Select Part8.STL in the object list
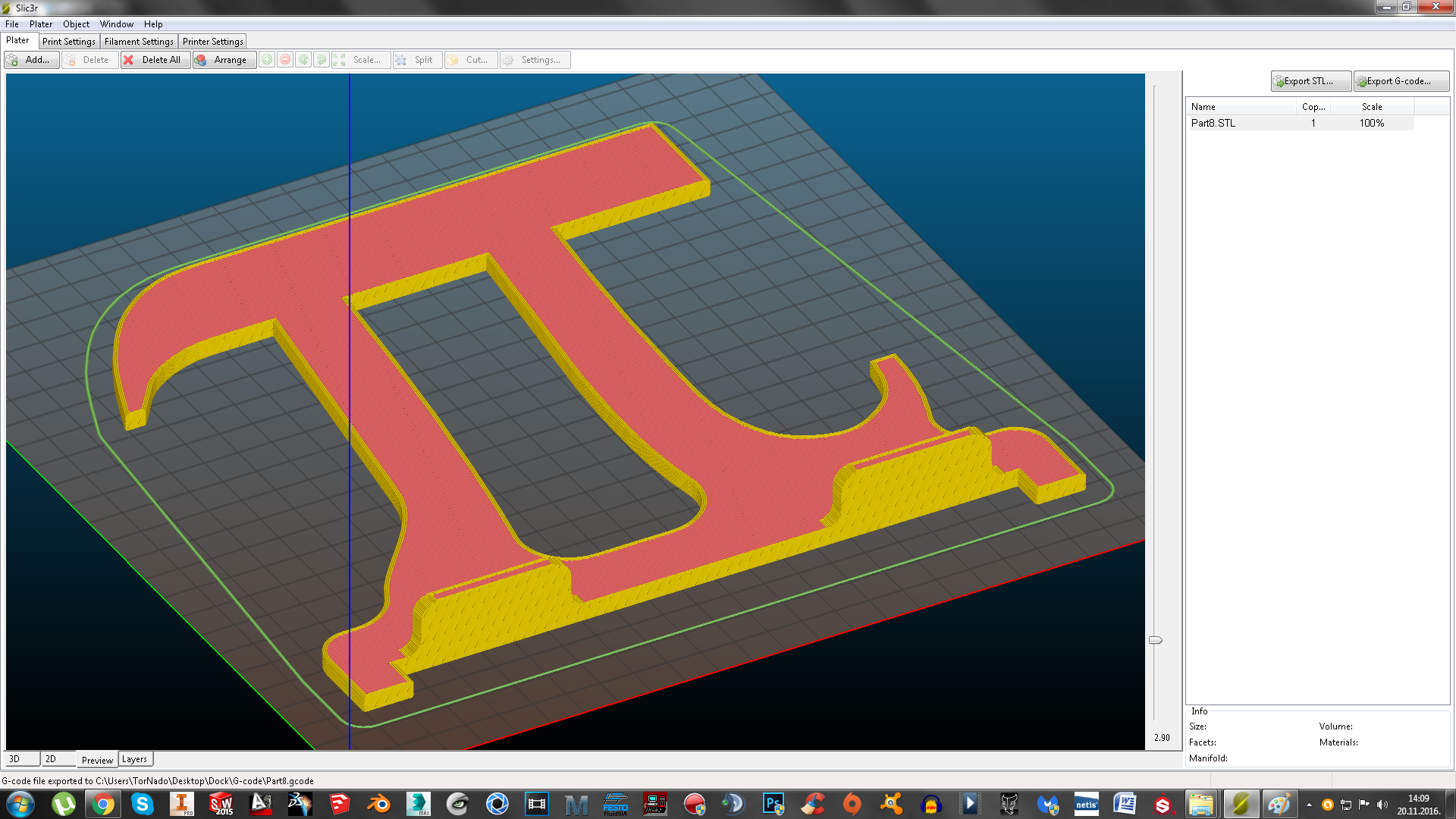Viewport: 1456px width, 819px height. (1213, 123)
